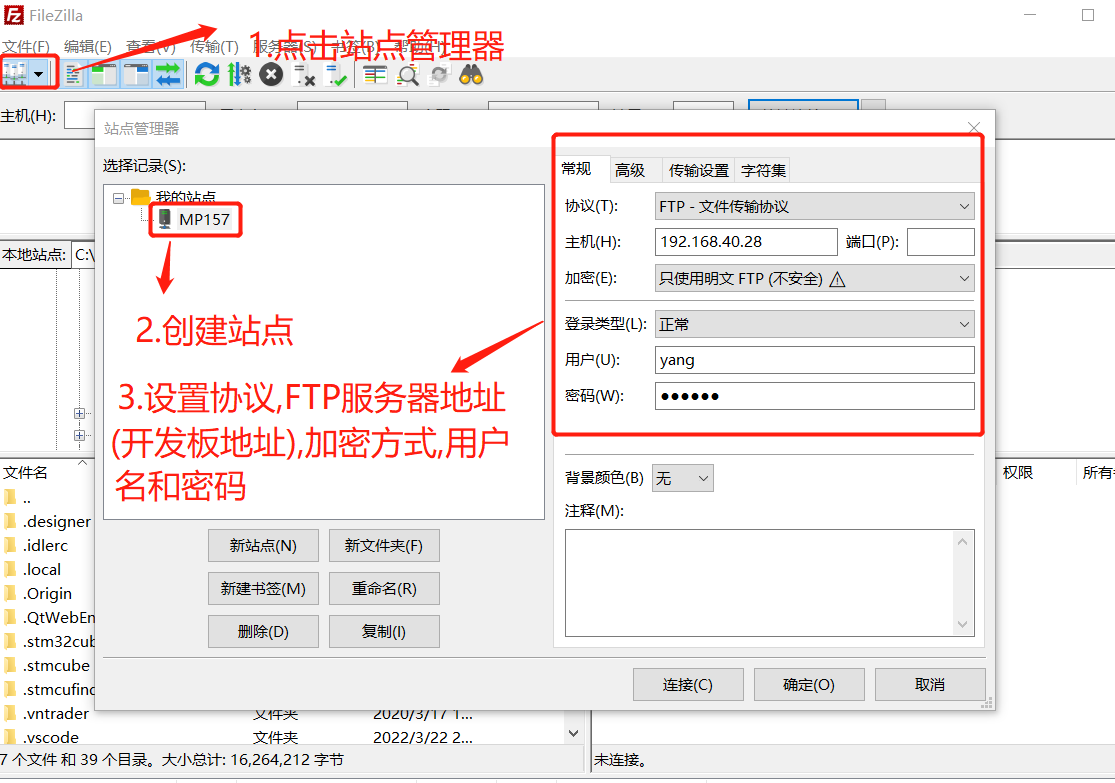Switch to the 高级 tab
Screen dimensions: 1115x783
[632, 169]
